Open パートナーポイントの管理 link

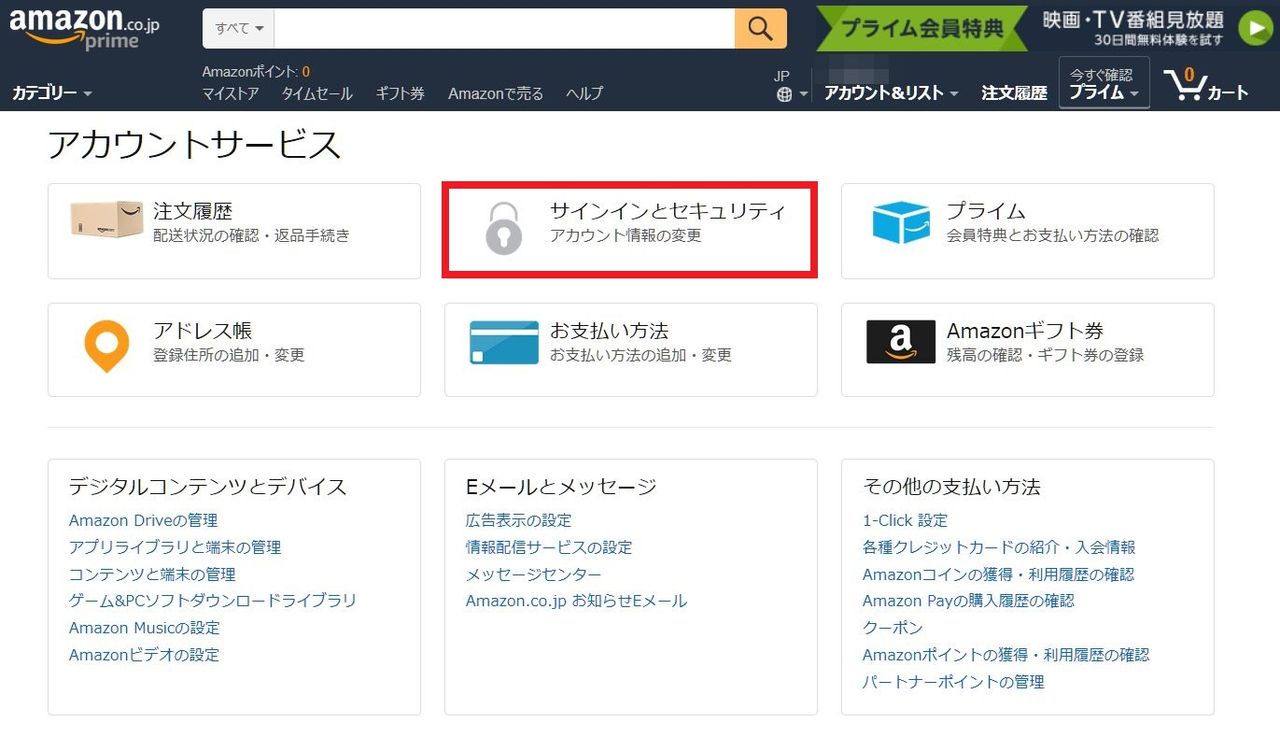coord(954,682)
